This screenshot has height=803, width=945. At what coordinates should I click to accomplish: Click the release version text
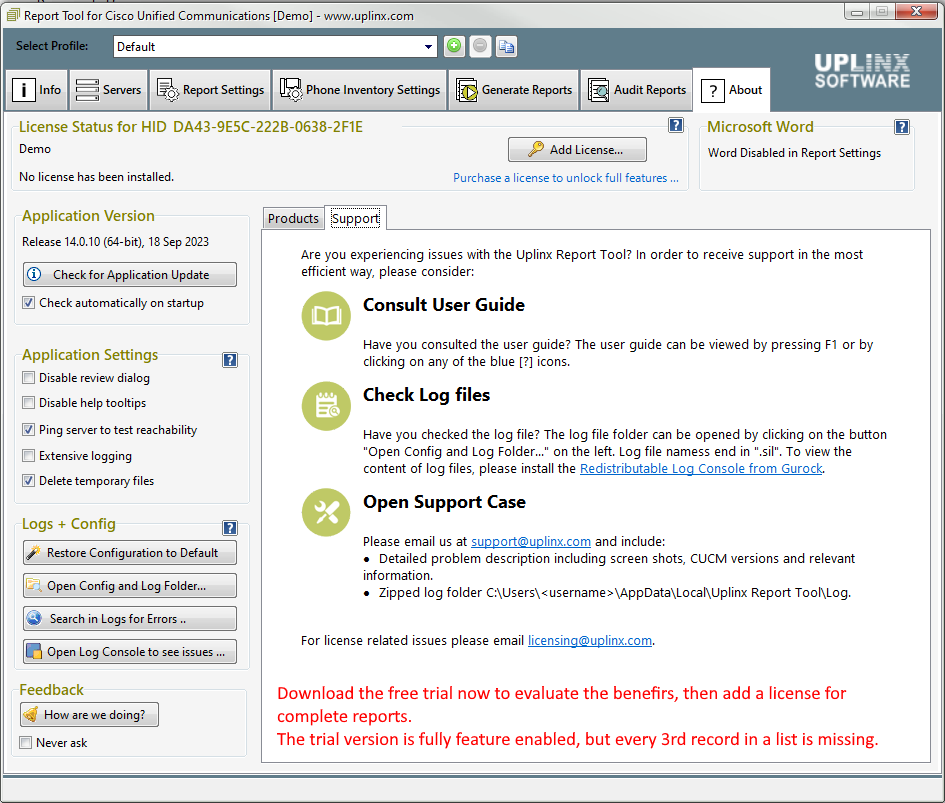tap(116, 242)
